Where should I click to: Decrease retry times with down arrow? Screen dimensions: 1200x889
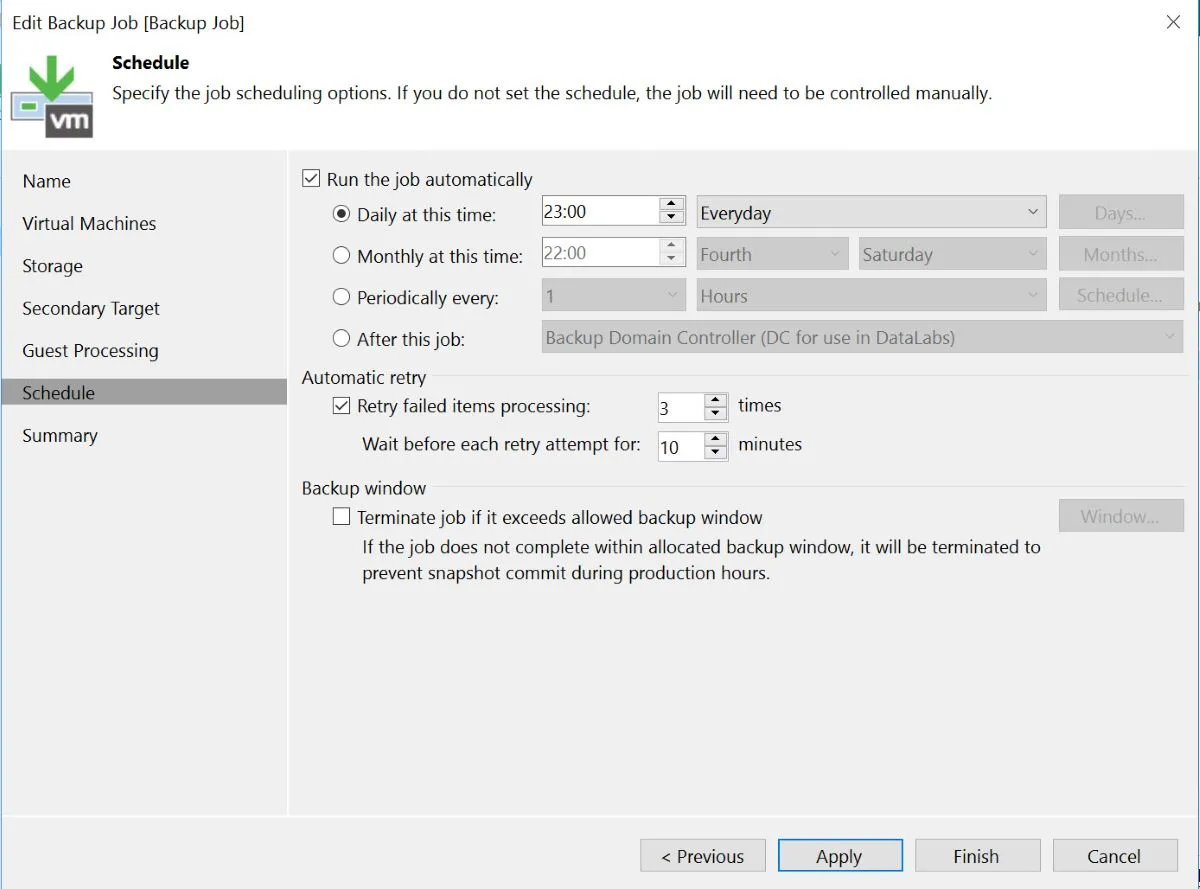click(715, 414)
